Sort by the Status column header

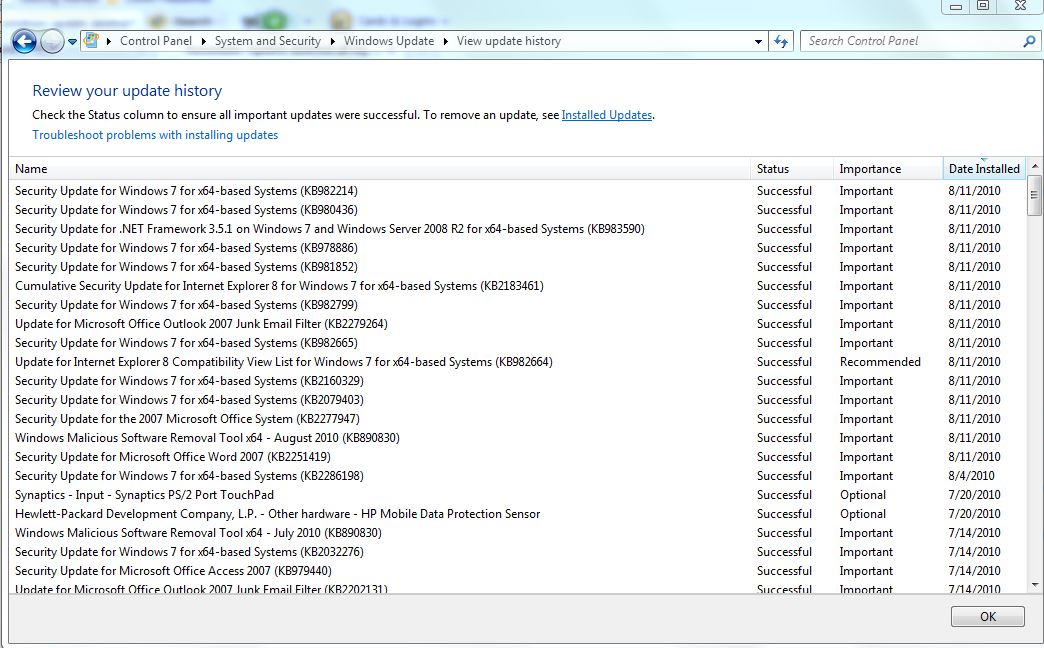(792, 168)
